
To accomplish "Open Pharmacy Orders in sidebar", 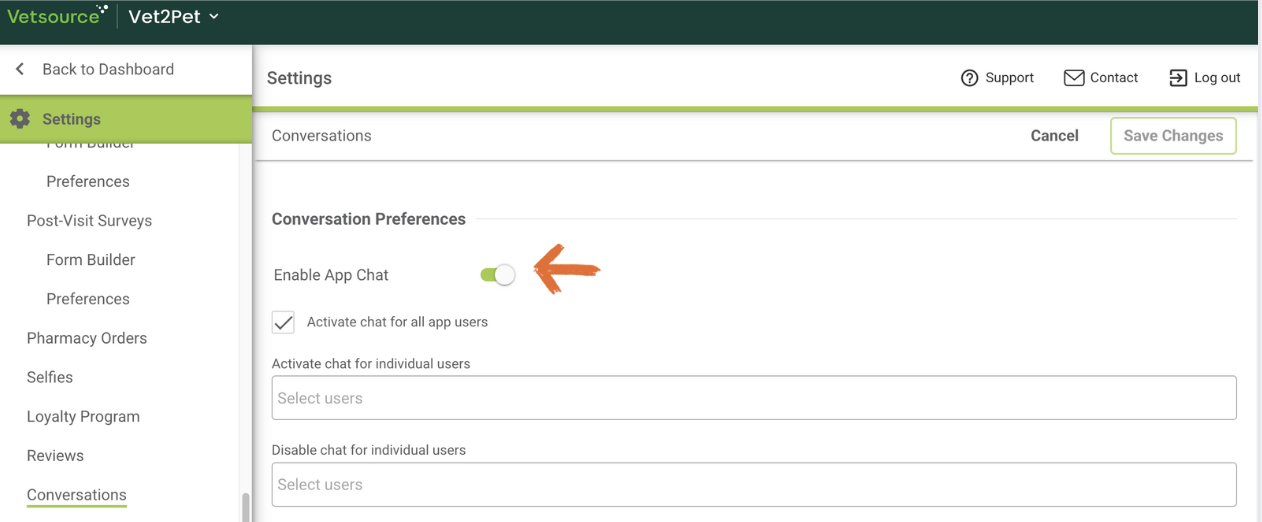I will 87,338.
